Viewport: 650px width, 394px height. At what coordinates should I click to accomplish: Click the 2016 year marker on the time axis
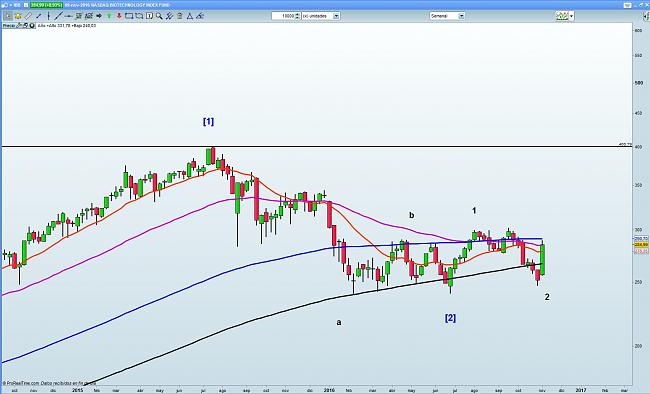(x=329, y=390)
